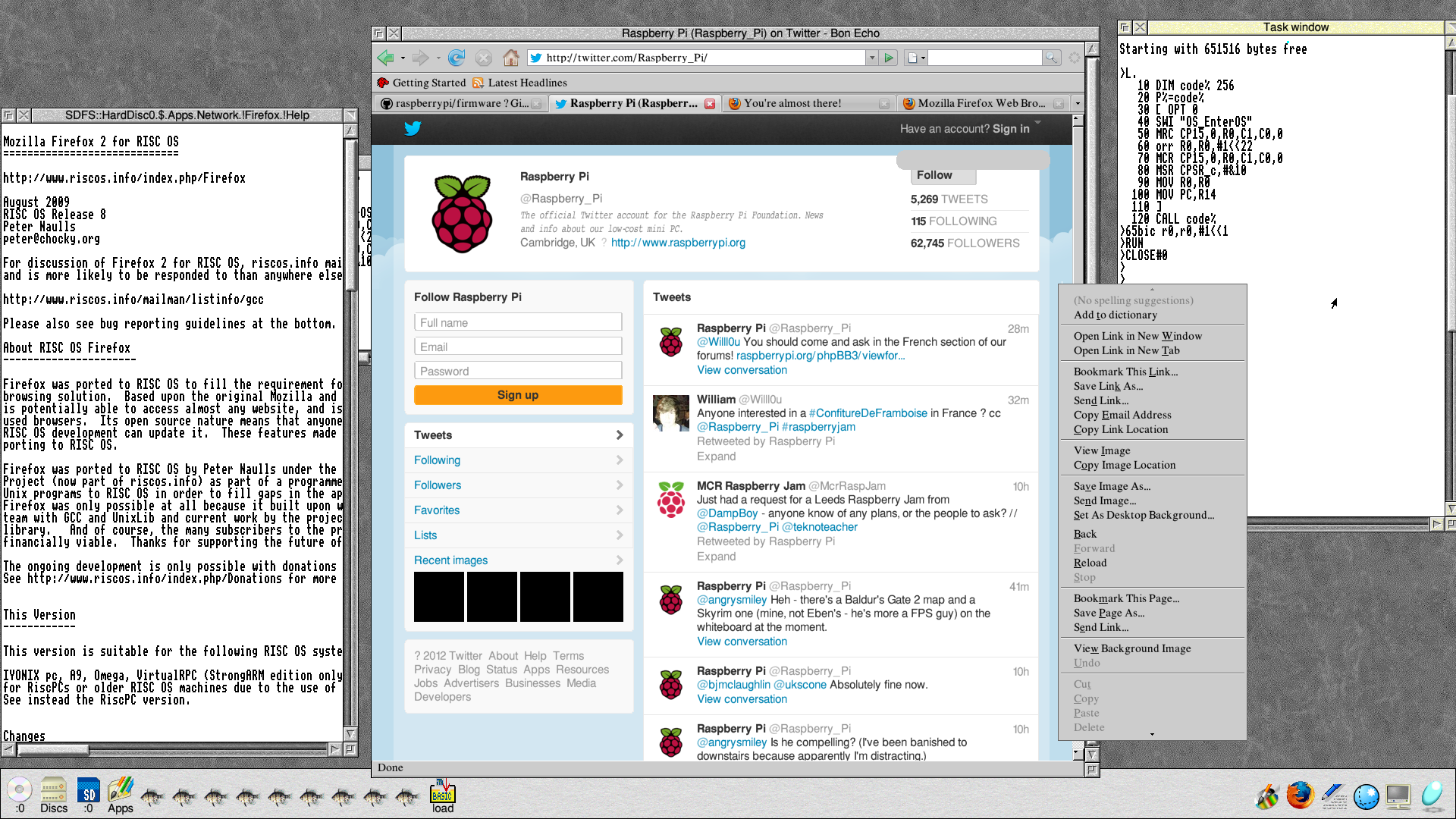Screen dimensions: 1456x819
Task: Open the browser Home page
Action: (511, 58)
